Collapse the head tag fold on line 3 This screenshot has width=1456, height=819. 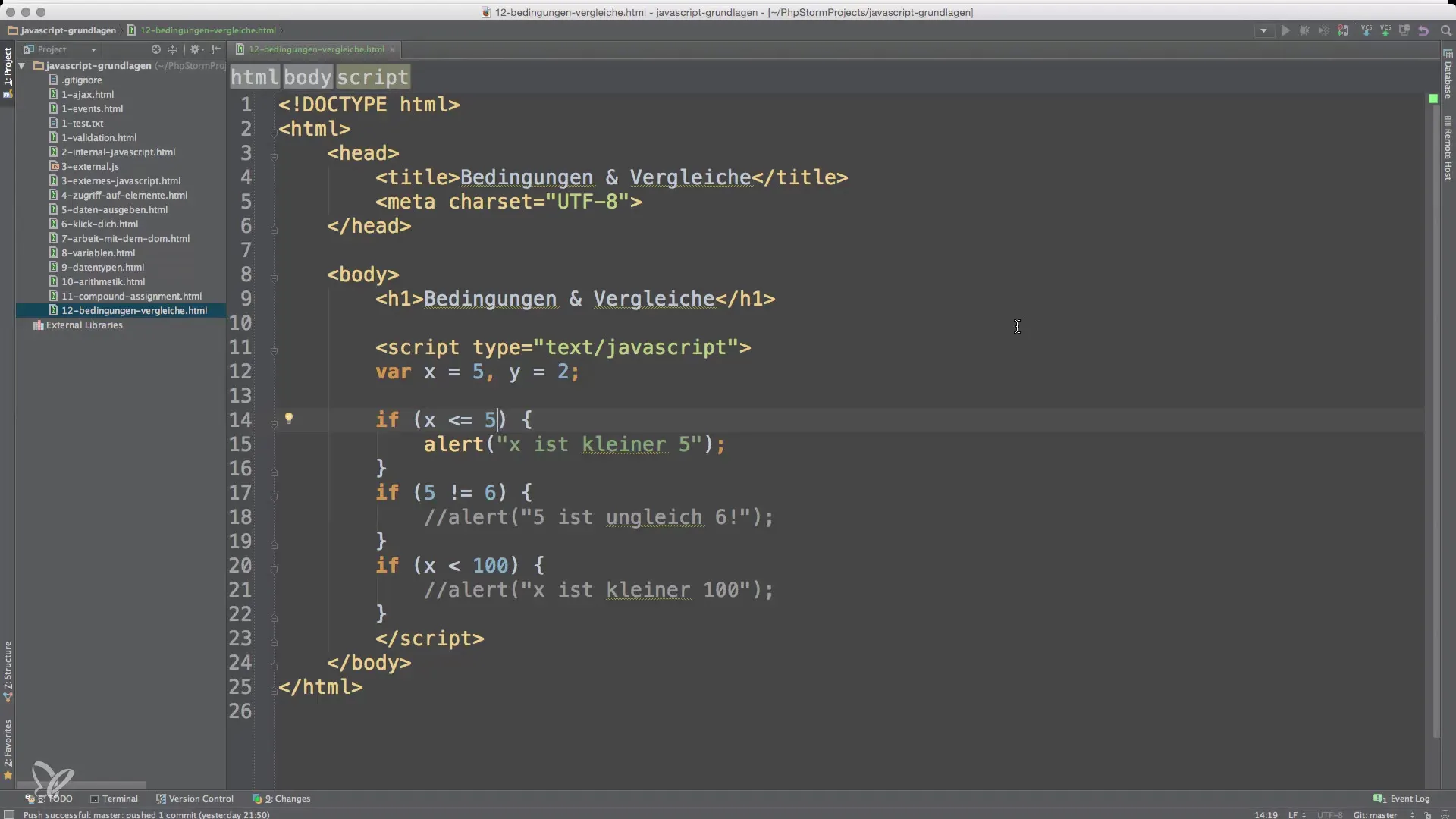(x=274, y=157)
